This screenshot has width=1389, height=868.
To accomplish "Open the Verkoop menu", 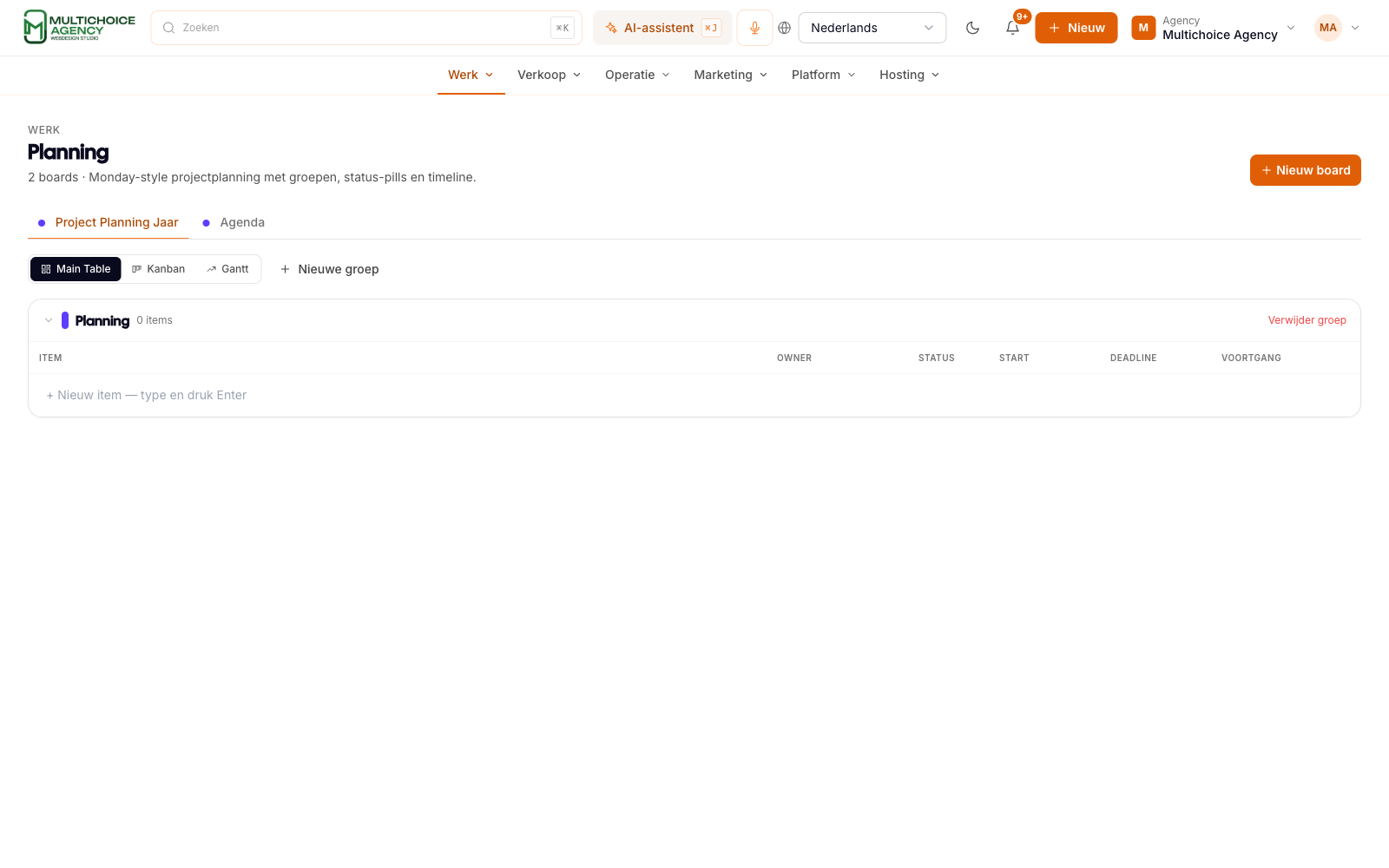I will coord(549,75).
